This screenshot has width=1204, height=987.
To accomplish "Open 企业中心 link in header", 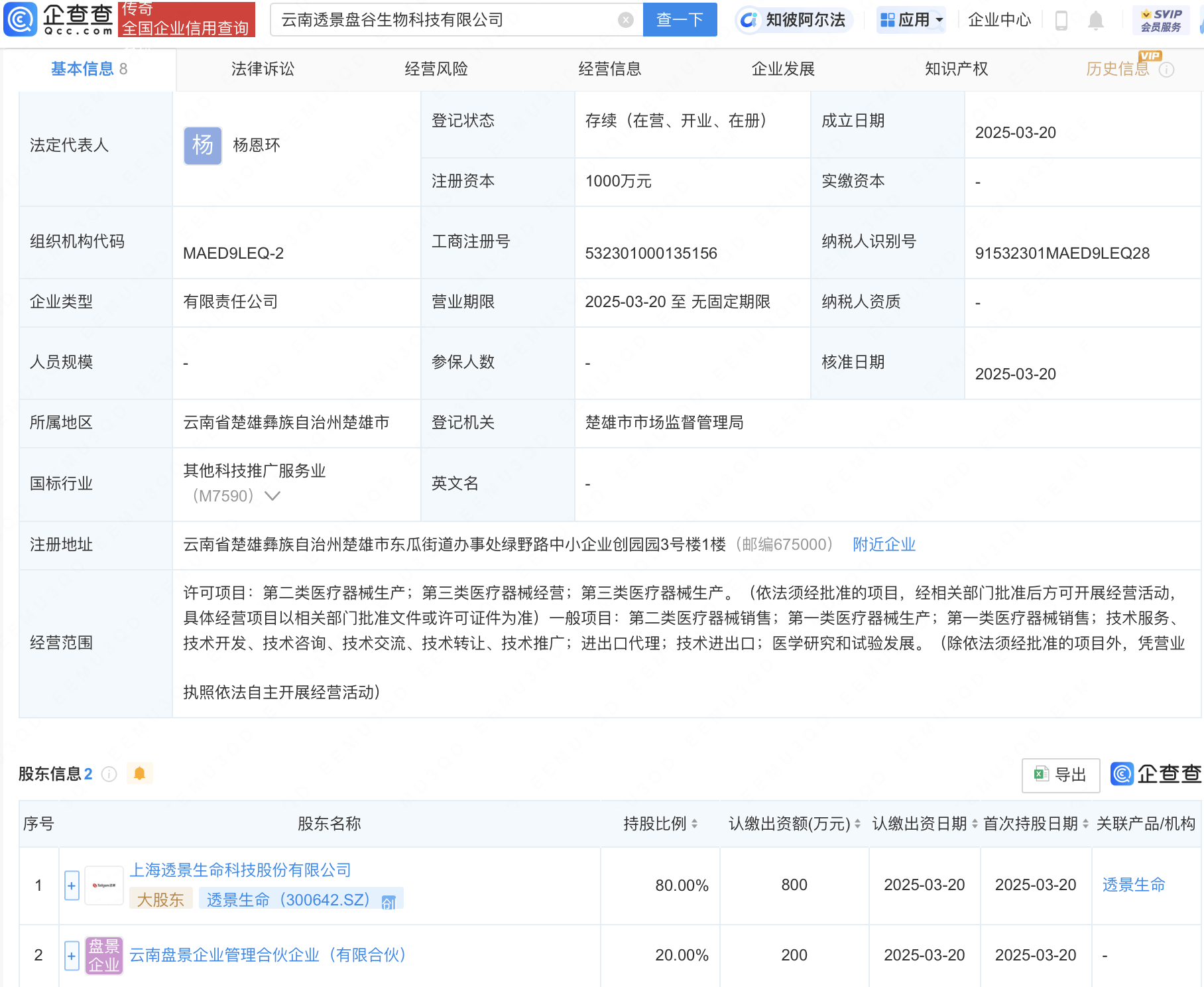I will pyautogui.click(x=999, y=20).
